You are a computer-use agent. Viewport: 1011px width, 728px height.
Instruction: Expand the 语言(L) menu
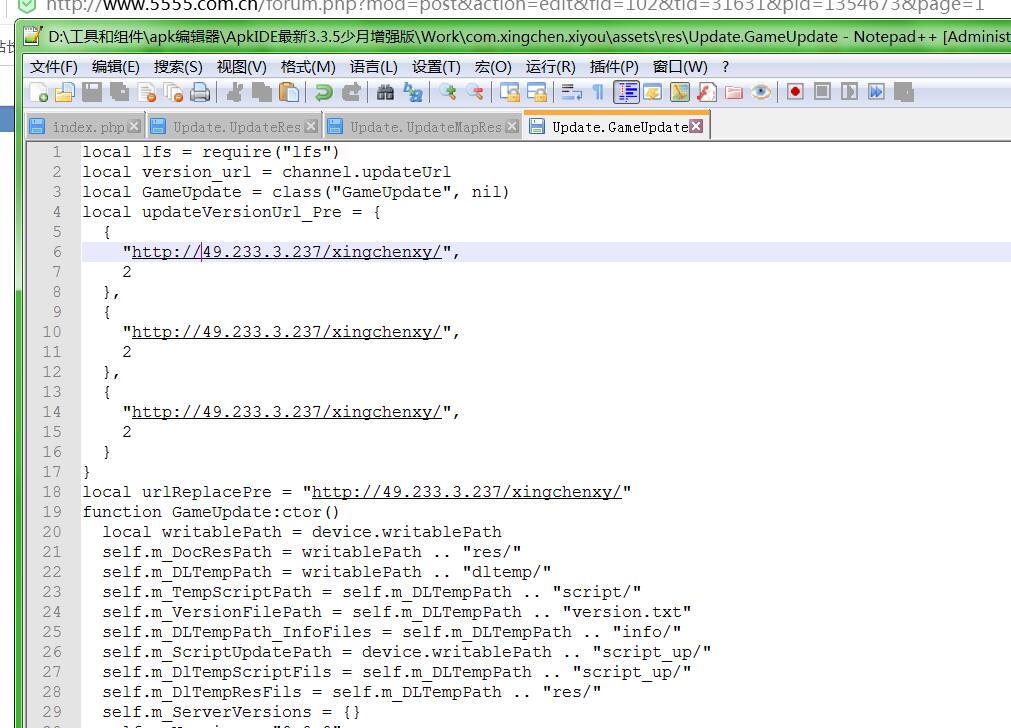373,67
